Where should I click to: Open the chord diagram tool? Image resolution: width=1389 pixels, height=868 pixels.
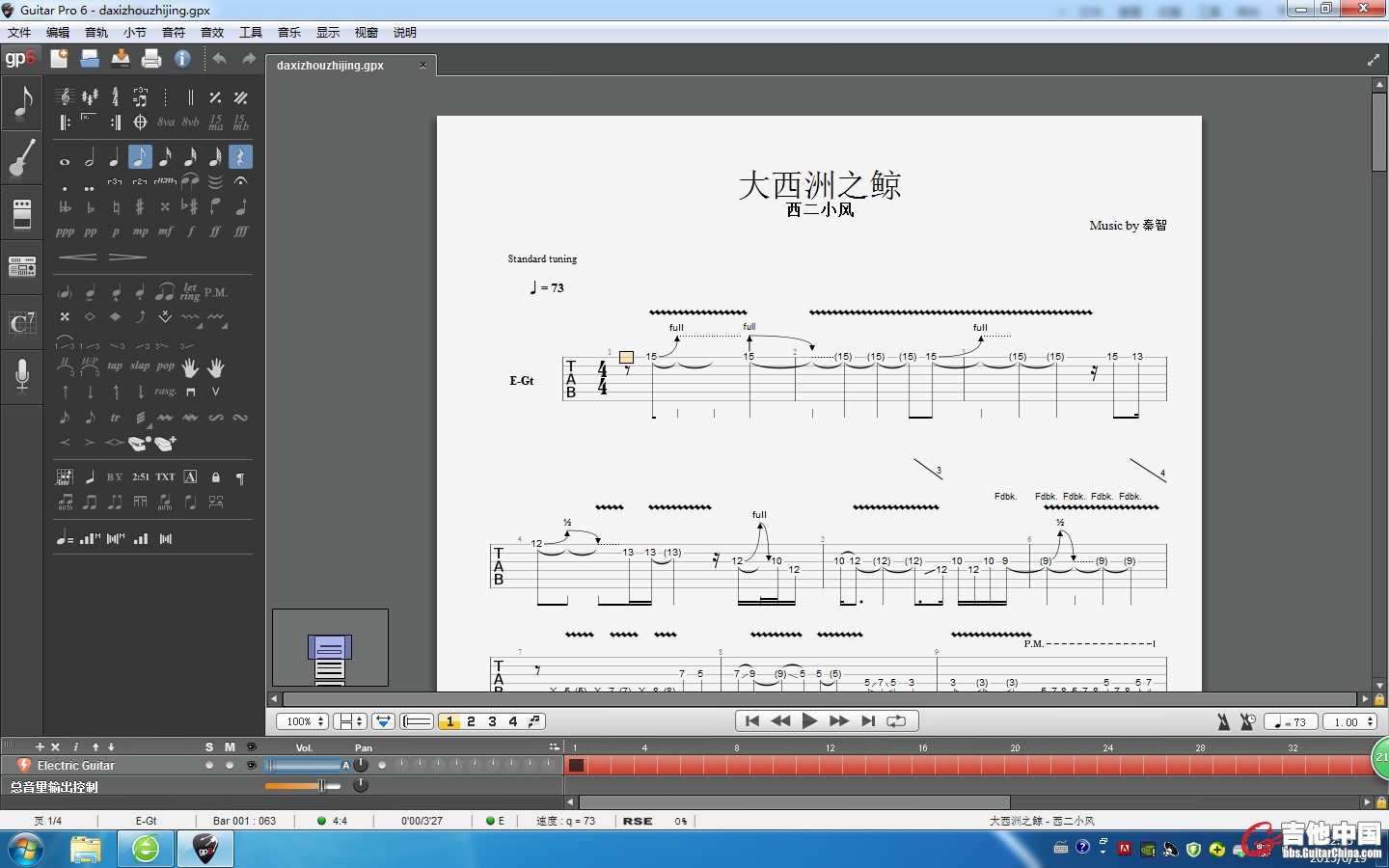[65, 477]
